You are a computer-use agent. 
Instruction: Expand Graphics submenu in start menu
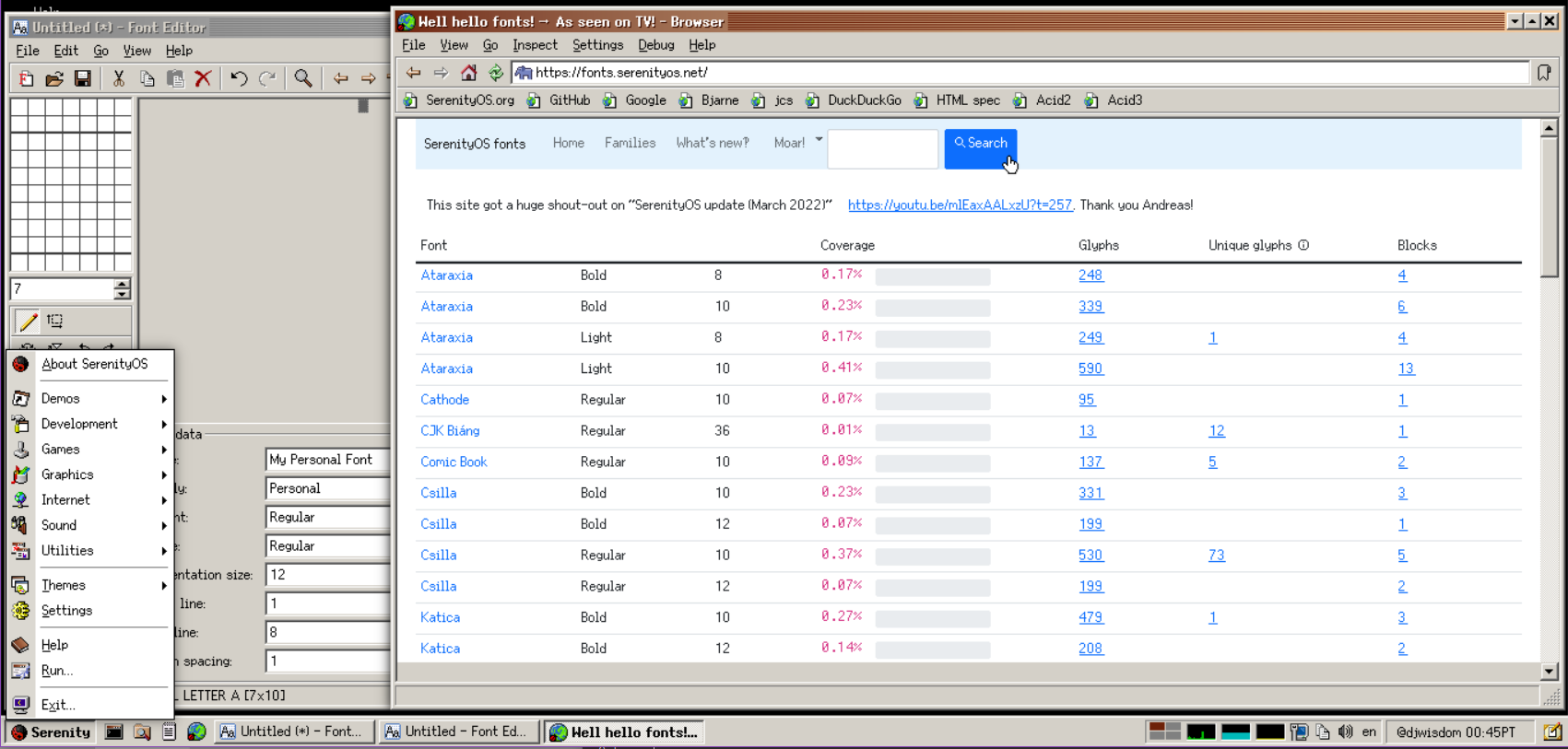click(90, 474)
